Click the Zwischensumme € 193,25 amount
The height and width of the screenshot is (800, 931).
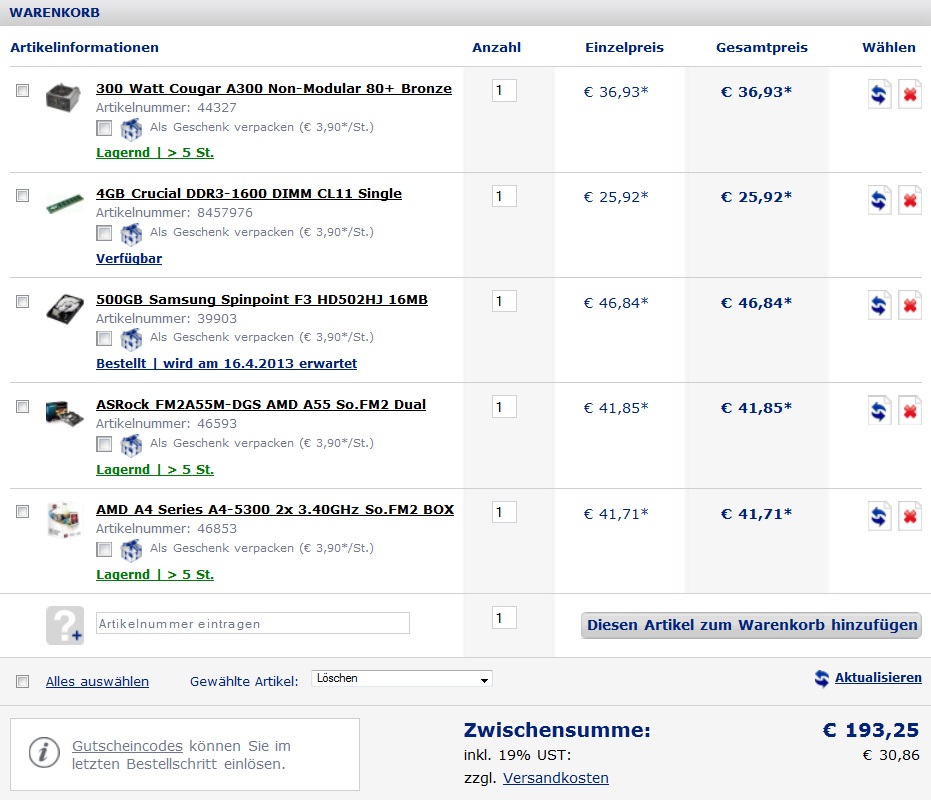[870, 730]
